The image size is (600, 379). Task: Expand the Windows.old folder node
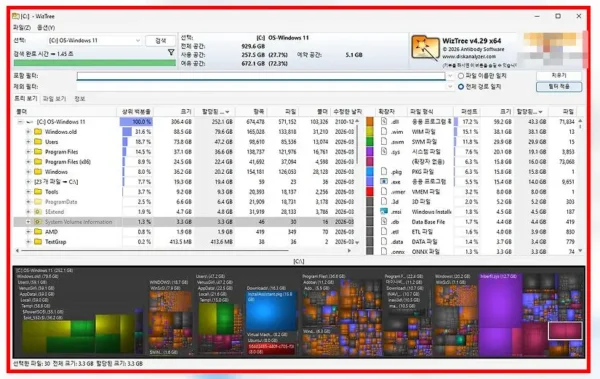click(x=28, y=132)
